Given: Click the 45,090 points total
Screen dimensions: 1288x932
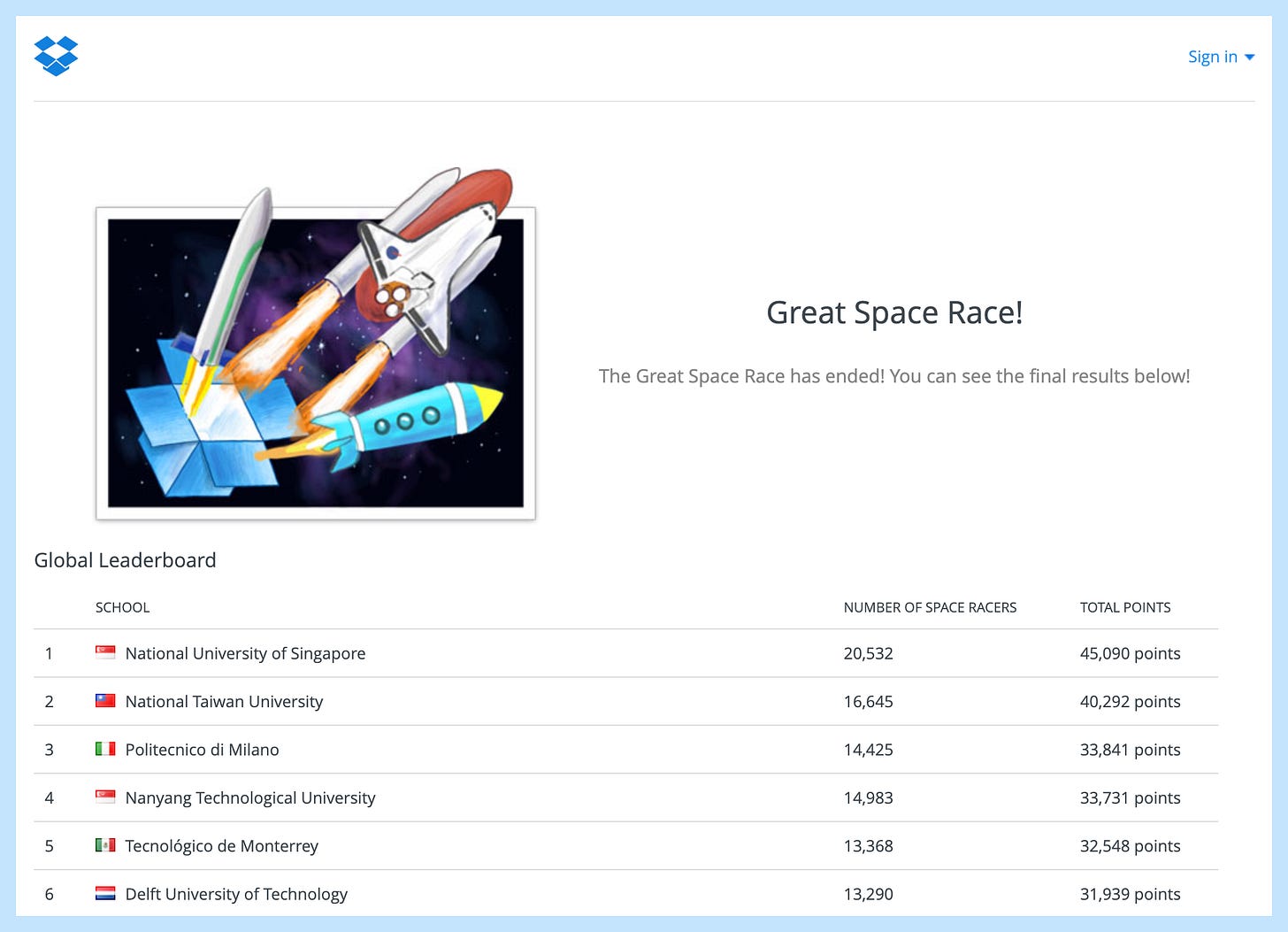Looking at the screenshot, I should (1130, 653).
